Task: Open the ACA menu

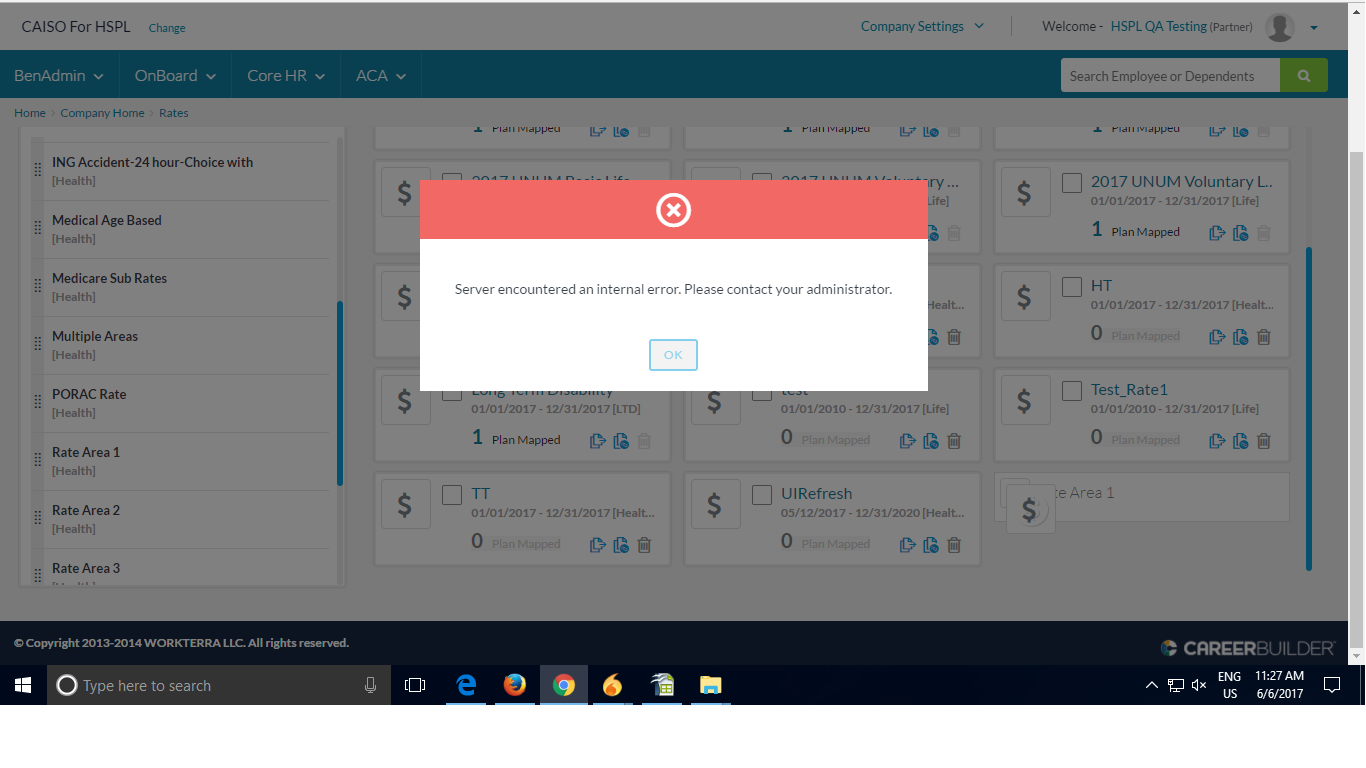Action: click(x=381, y=76)
